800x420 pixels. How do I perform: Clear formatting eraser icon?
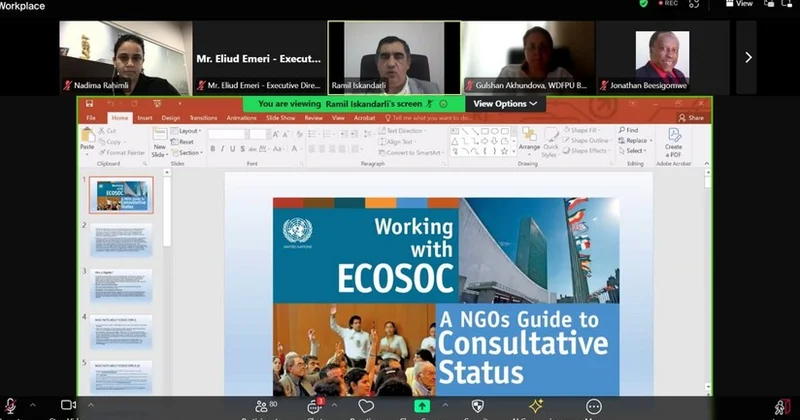pos(299,134)
